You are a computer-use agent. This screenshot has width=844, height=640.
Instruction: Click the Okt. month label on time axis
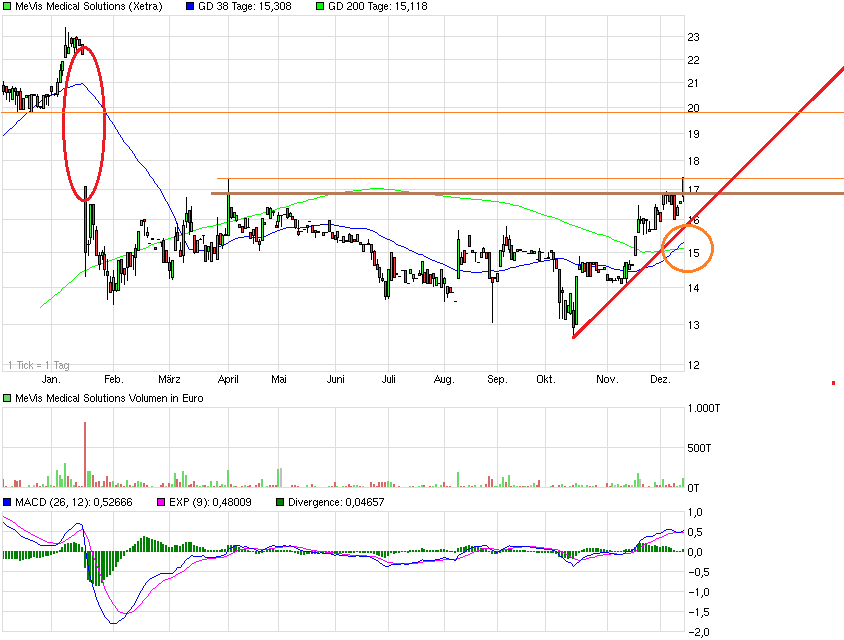[546, 380]
